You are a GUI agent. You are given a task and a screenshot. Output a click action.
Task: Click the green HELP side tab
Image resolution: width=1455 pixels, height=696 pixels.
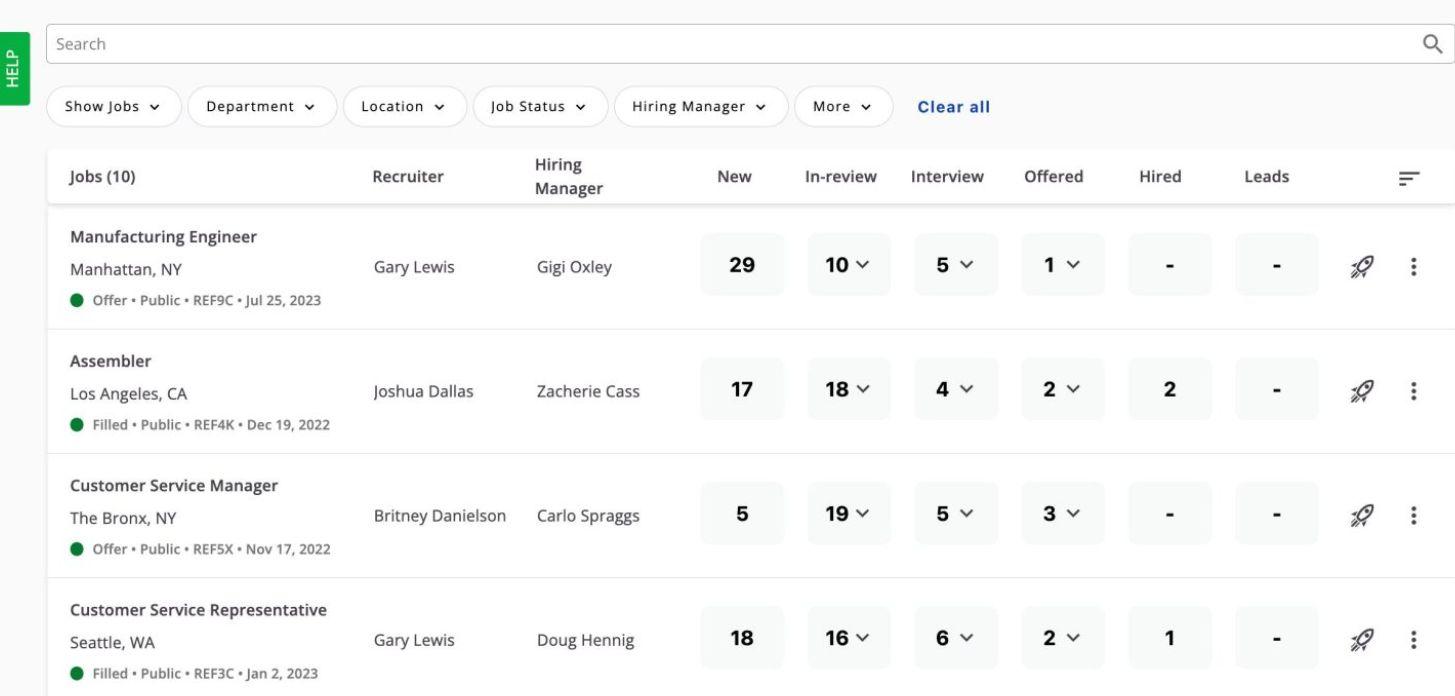pos(13,68)
